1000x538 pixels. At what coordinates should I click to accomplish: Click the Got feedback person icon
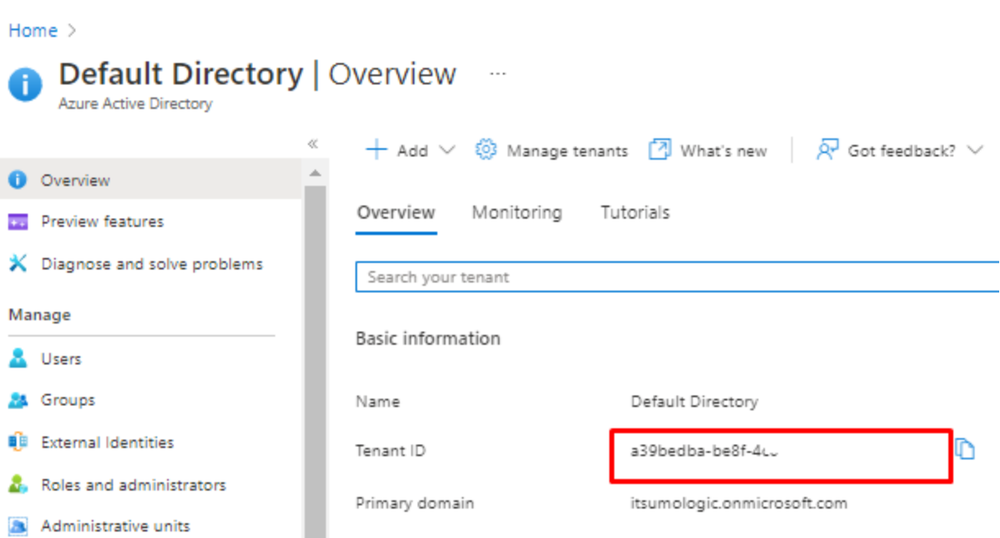[x=826, y=150]
